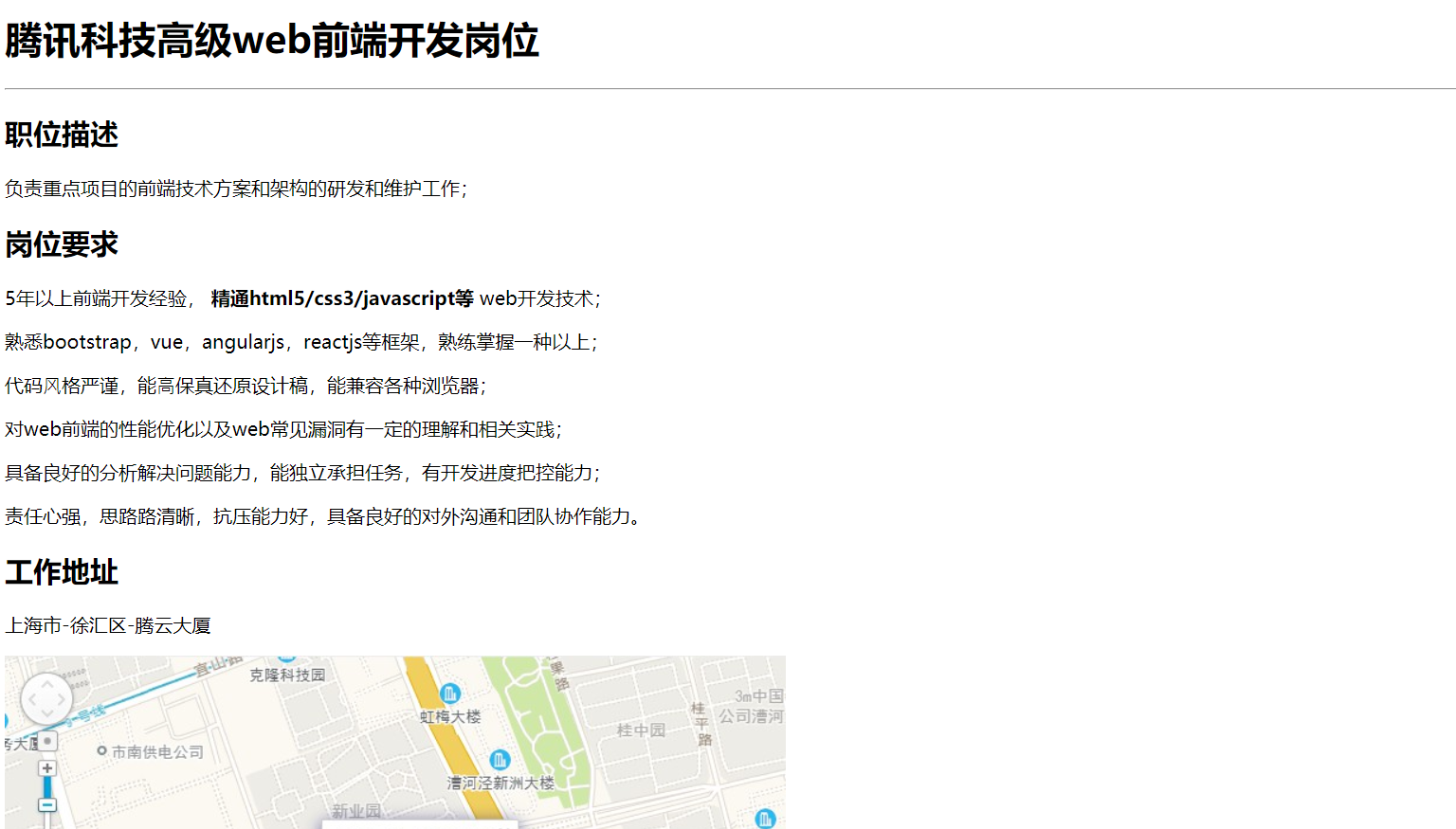Click the 克隆科技园 label on the map
The image size is (1456, 829).
click(287, 675)
